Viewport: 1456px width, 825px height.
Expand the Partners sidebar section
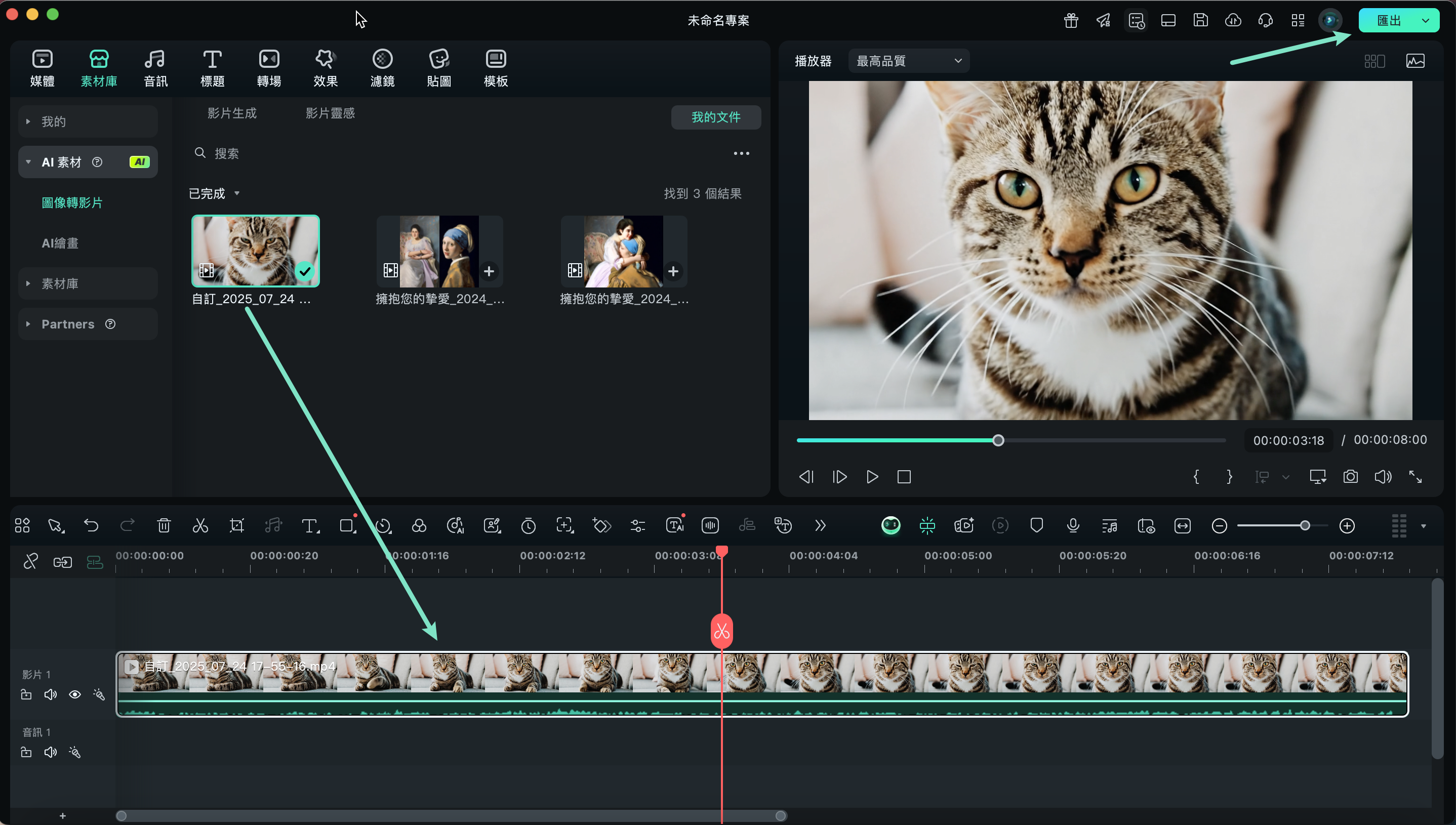pyautogui.click(x=88, y=324)
